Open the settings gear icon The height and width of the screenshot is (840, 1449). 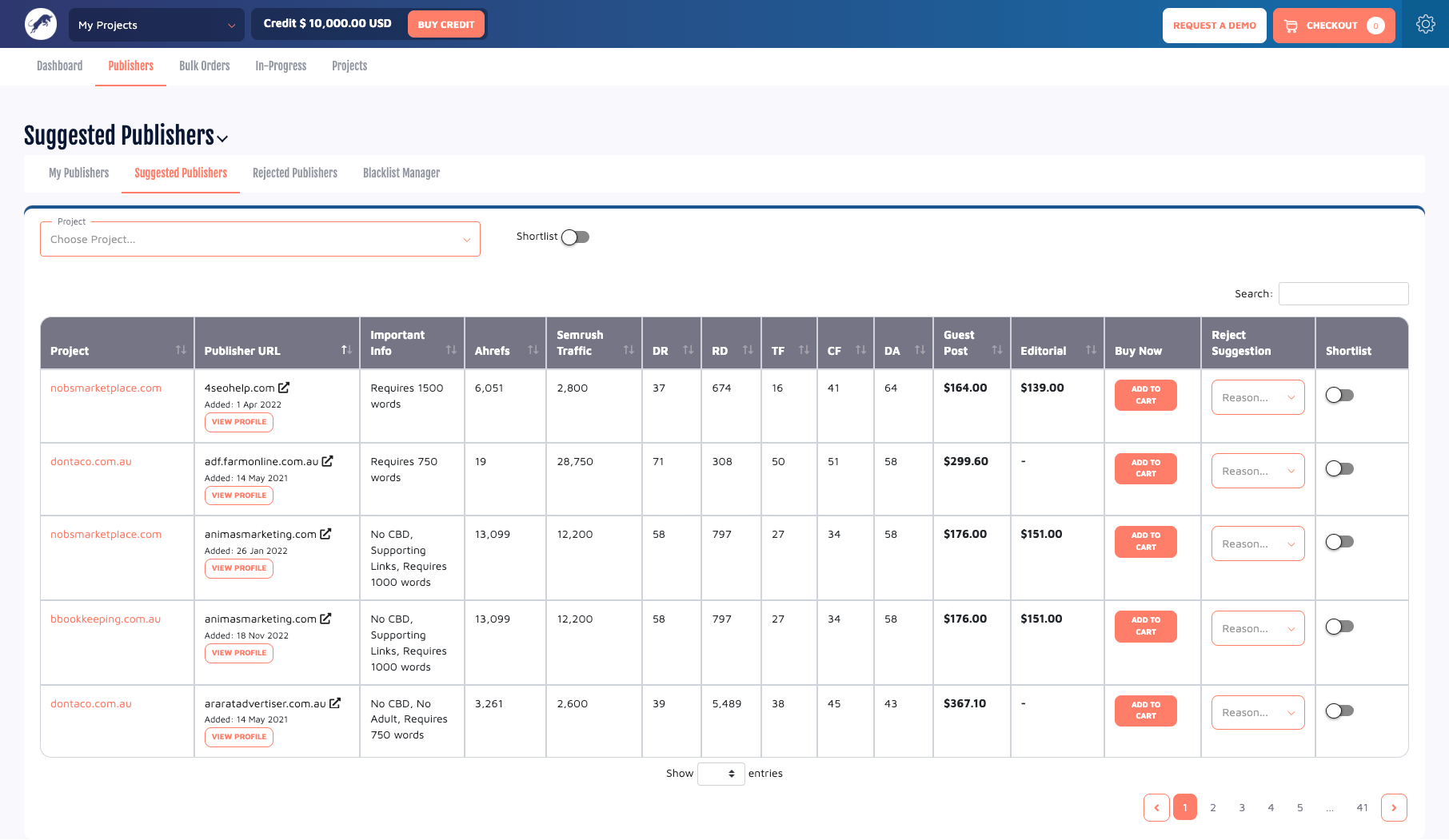point(1425,25)
